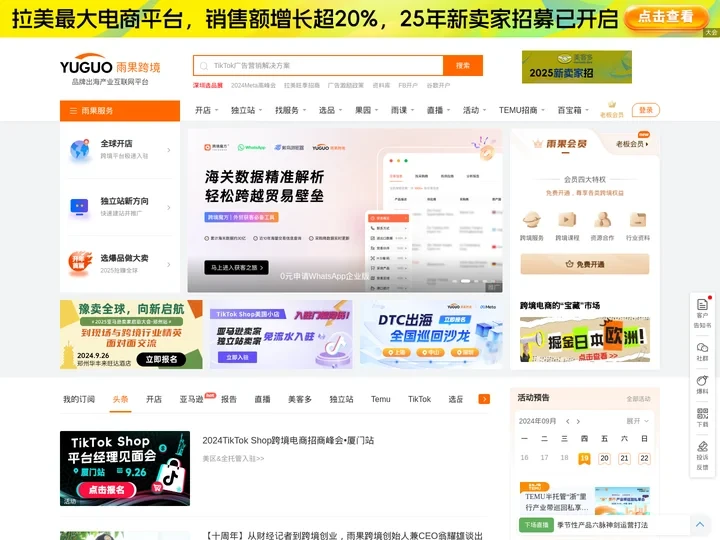This screenshot has height=540, width=720.
Task: Click the back-to-top arrow icon
Action: pos(700,524)
